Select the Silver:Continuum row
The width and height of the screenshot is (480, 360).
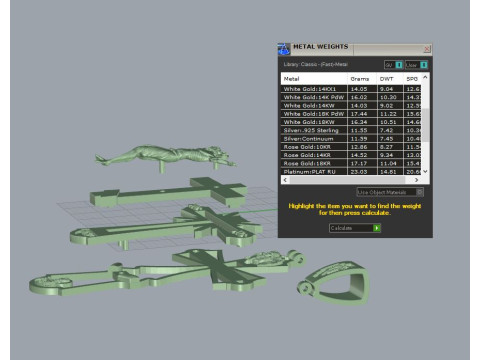(x=351, y=139)
